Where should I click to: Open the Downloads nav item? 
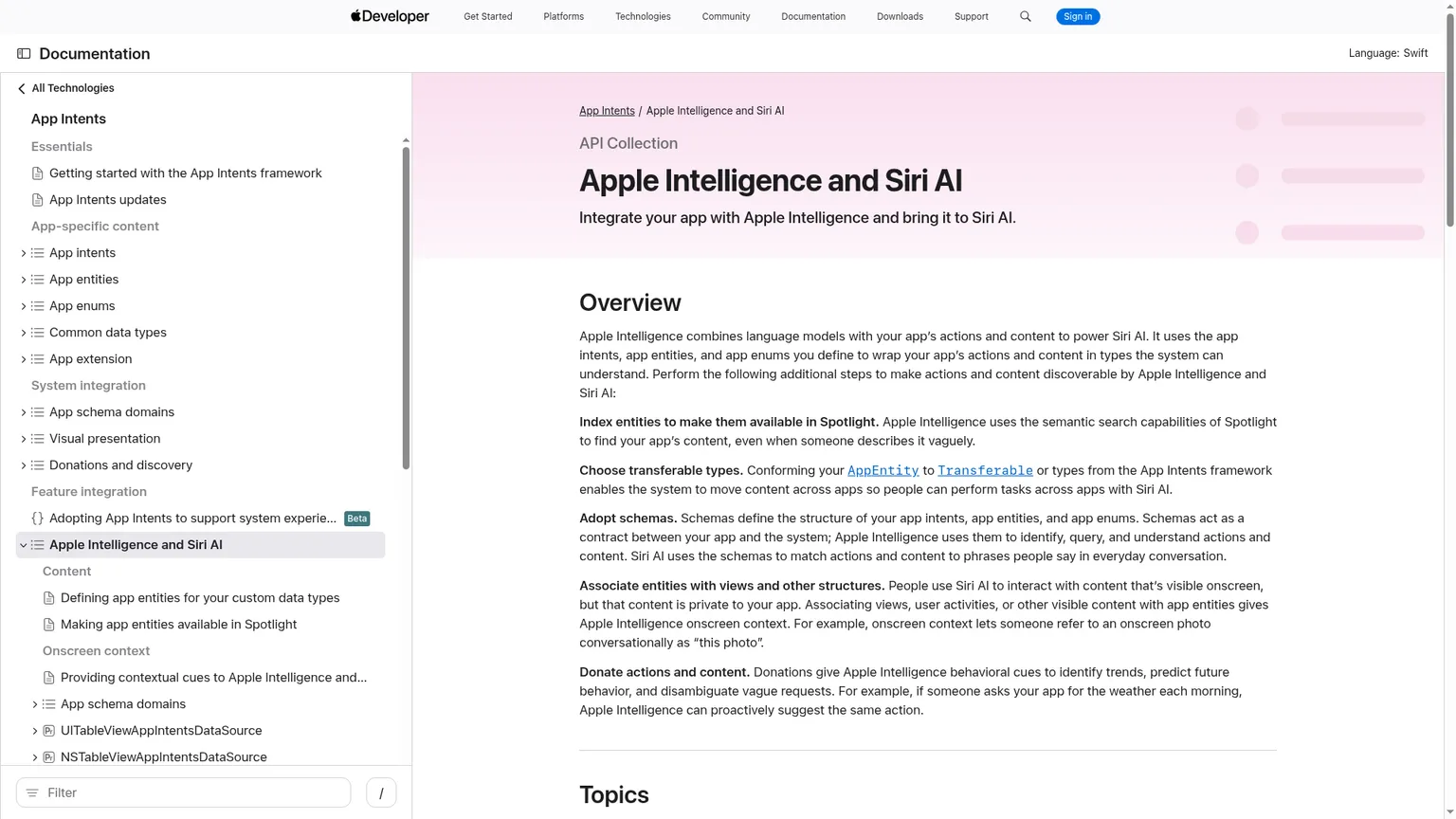coord(900,16)
